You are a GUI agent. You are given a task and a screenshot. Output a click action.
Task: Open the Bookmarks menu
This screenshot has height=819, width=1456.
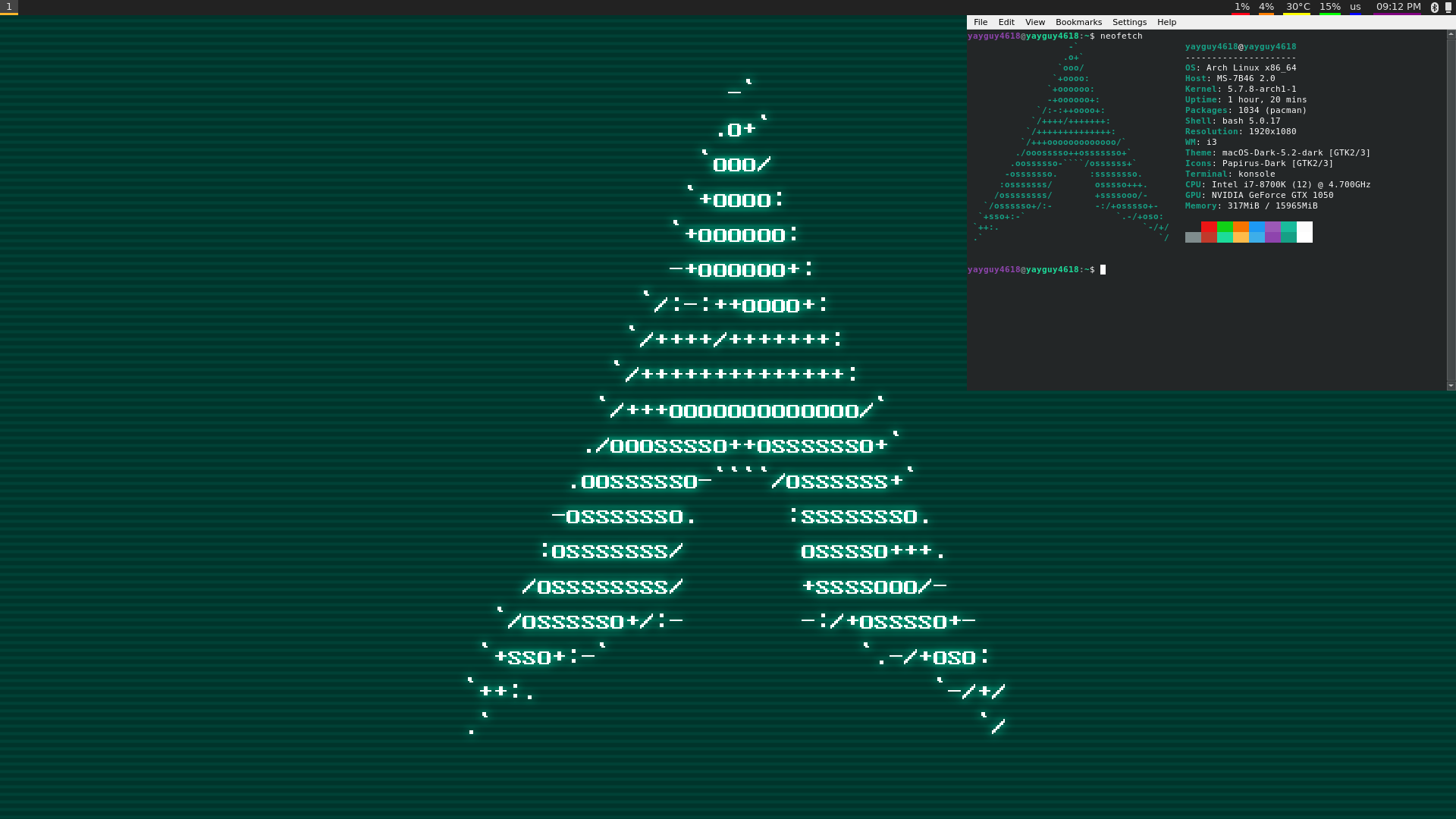pos(1078,22)
